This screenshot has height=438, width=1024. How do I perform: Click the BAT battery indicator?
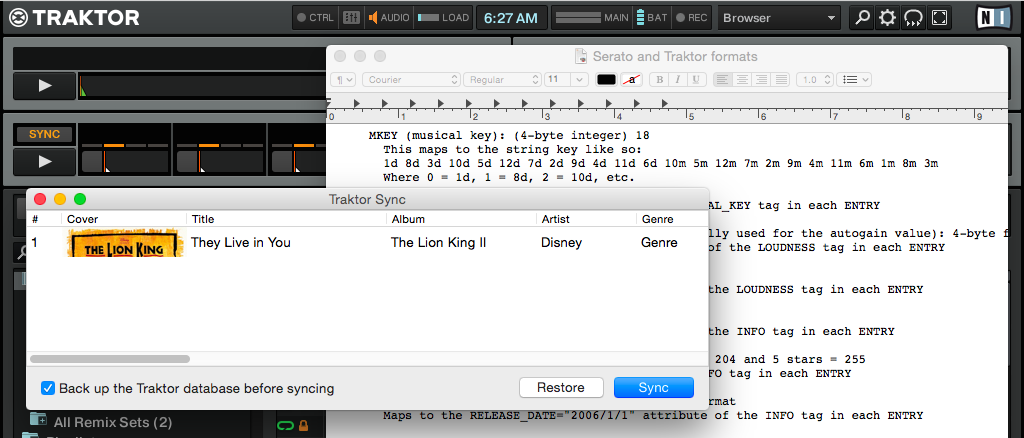(x=652, y=18)
